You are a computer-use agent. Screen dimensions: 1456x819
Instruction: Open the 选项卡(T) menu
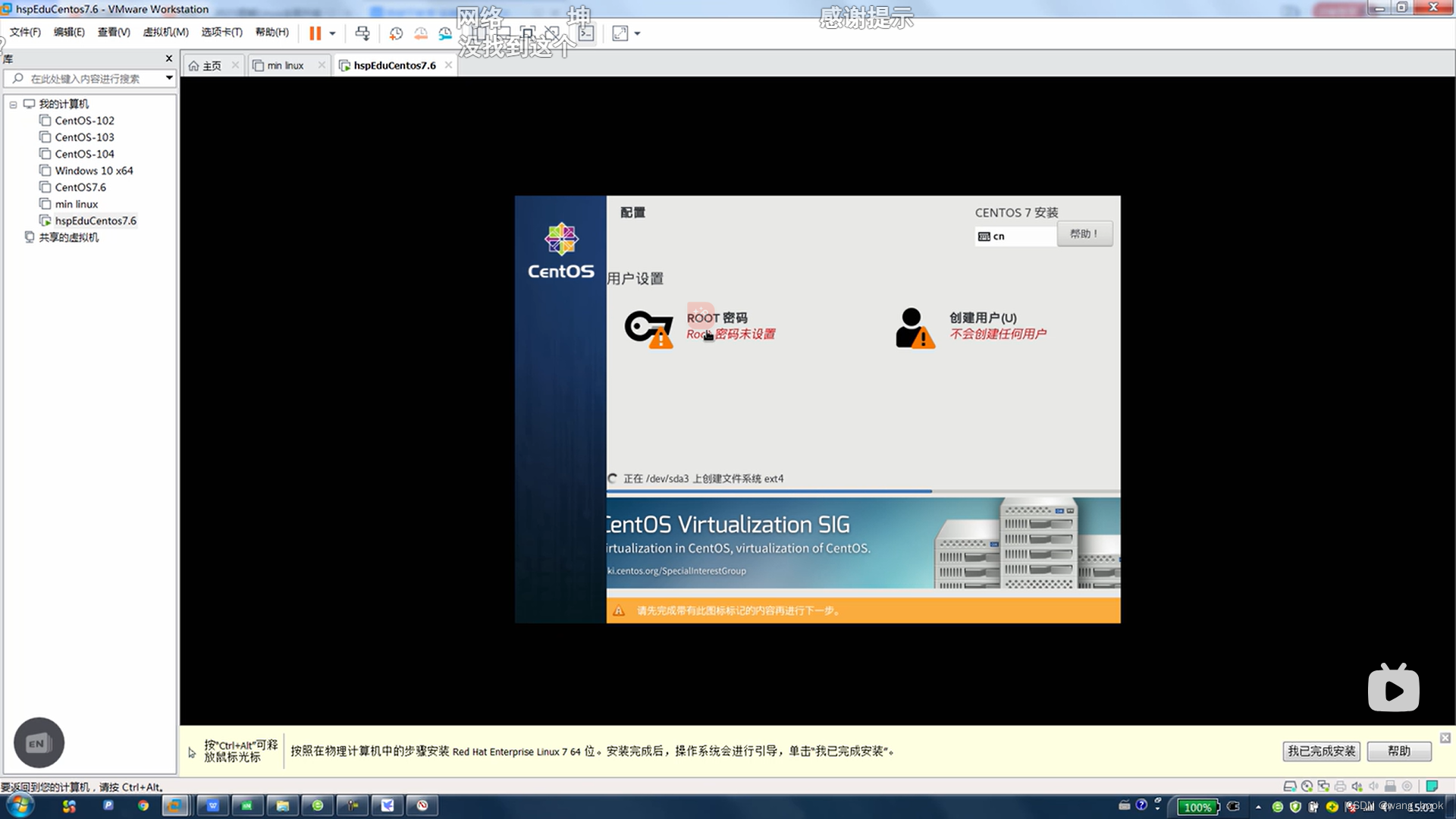coord(221,32)
